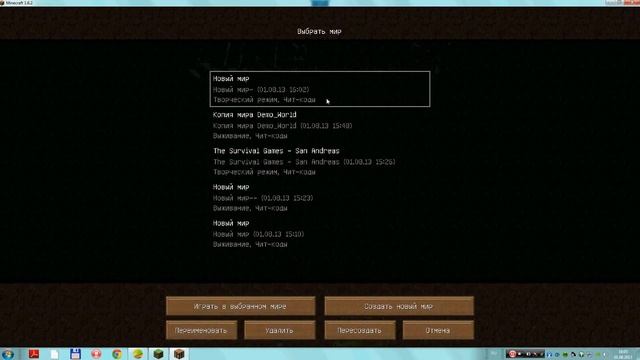Open the red round taskbar app icon
The height and width of the screenshot is (360, 640).
pyautogui.click(x=96, y=354)
